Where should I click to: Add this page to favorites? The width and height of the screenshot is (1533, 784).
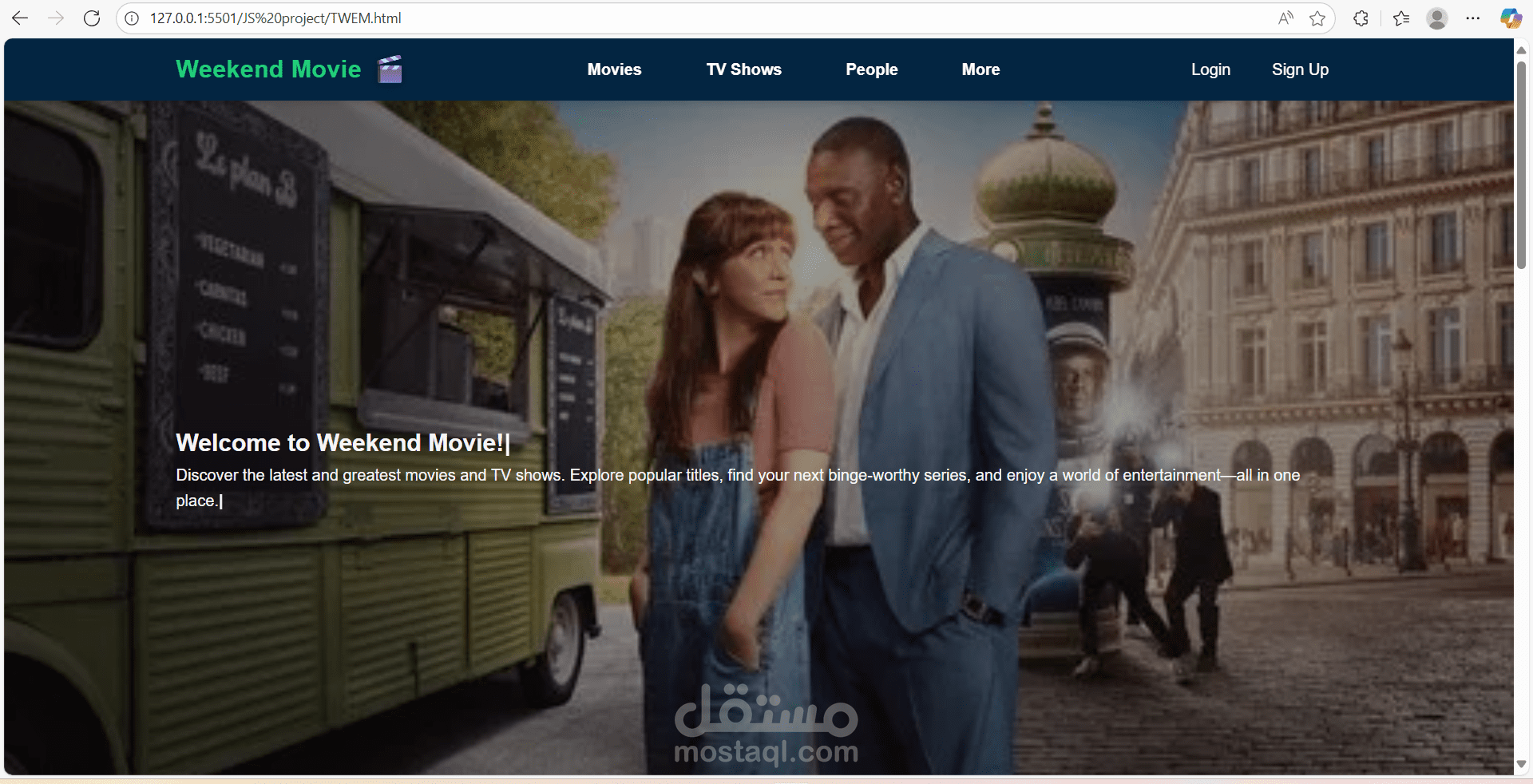click(x=1317, y=18)
